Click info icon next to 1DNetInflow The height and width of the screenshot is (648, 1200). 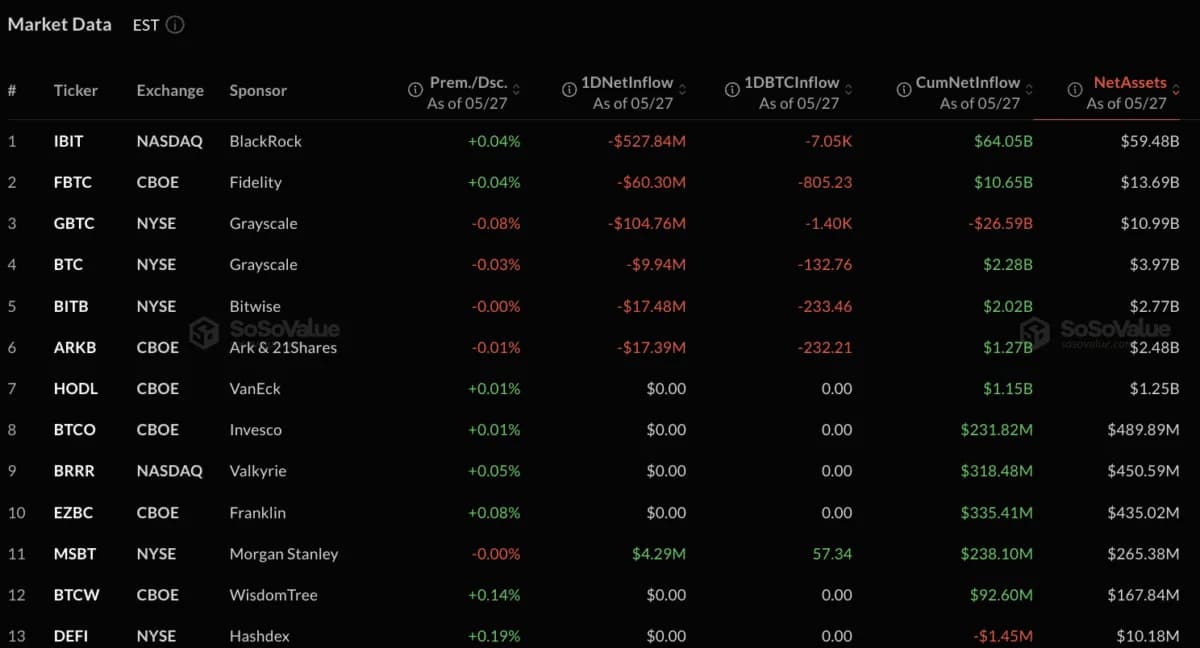coord(567,90)
